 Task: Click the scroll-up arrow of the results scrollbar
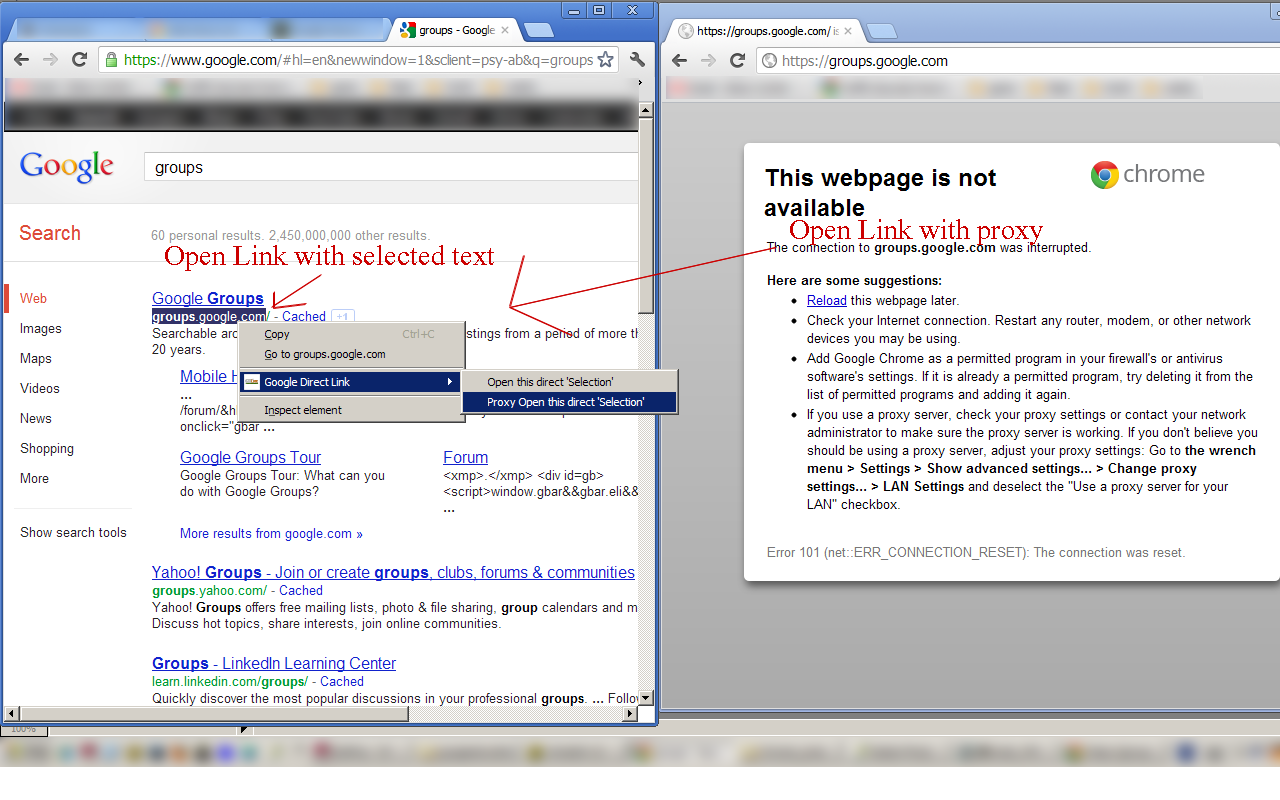point(646,111)
